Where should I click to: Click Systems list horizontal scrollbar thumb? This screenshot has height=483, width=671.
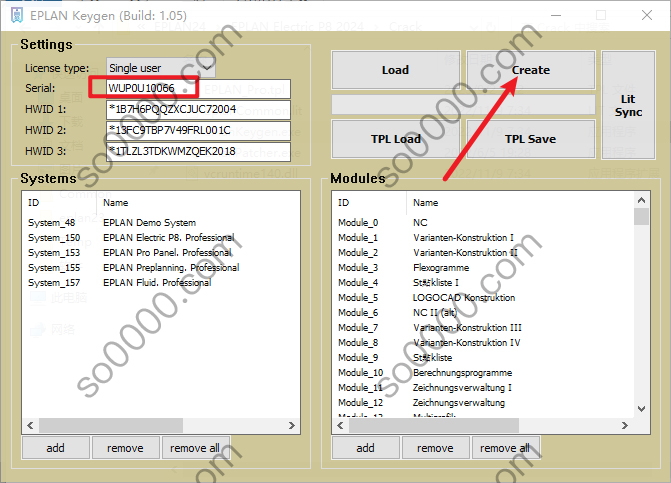click(111, 425)
